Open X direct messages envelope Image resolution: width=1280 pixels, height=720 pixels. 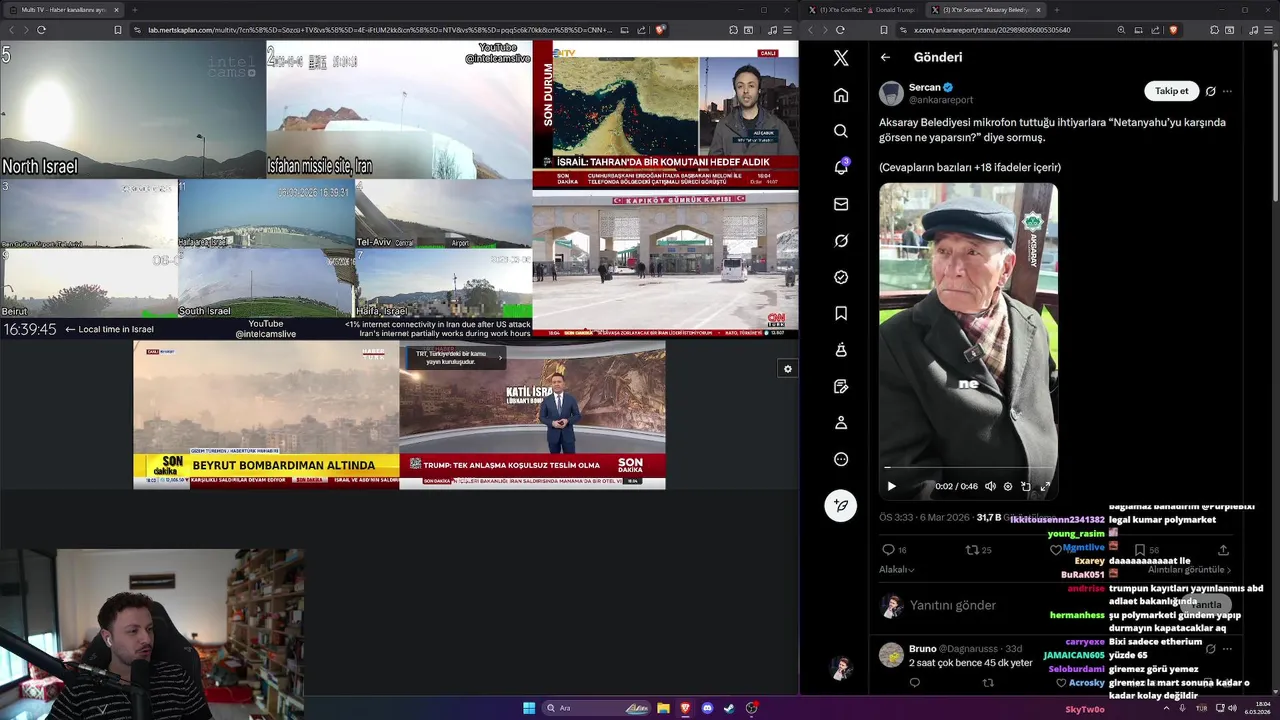841,204
